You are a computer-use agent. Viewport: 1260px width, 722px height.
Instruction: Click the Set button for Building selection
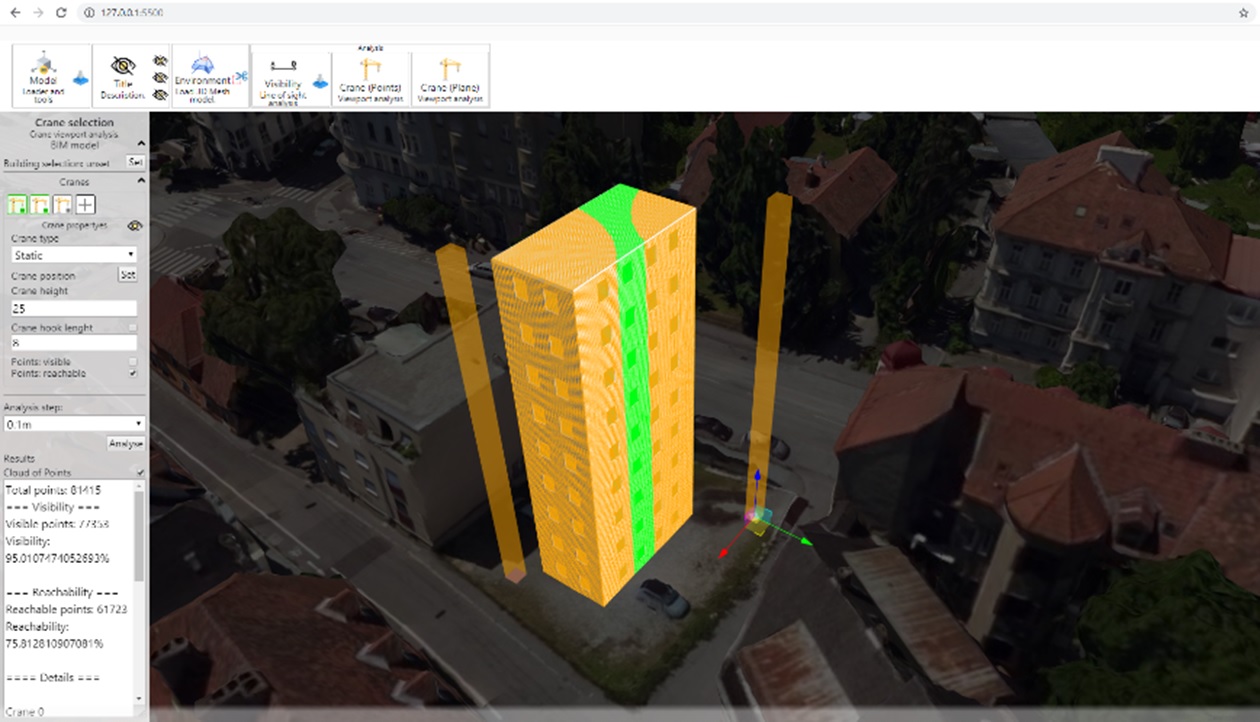[x=135, y=162]
